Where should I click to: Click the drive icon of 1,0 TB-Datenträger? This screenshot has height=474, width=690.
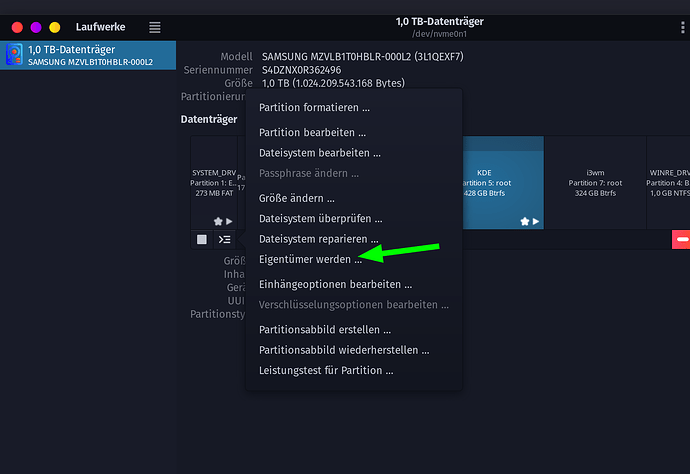[14, 54]
